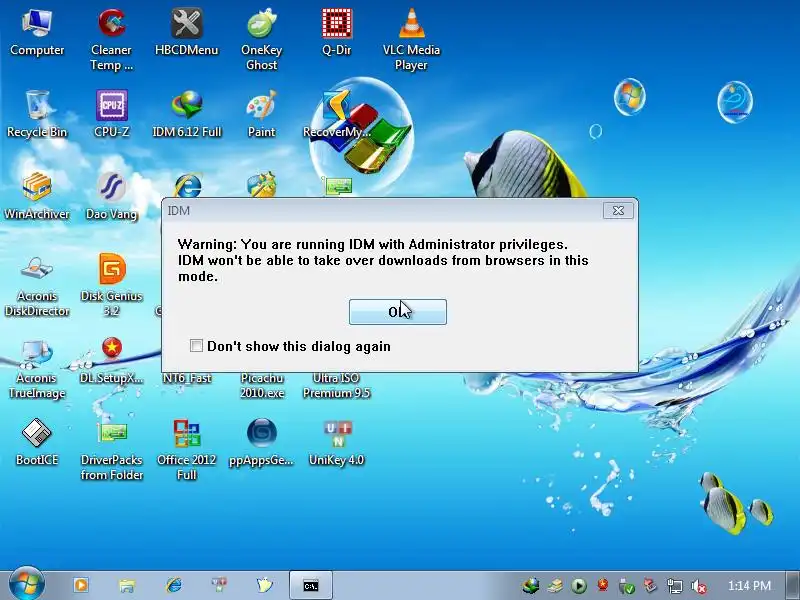Select DriverPacks from Folder shortcut
The height and width of the screenshot is (600, 800).
[x=112, y=450]
